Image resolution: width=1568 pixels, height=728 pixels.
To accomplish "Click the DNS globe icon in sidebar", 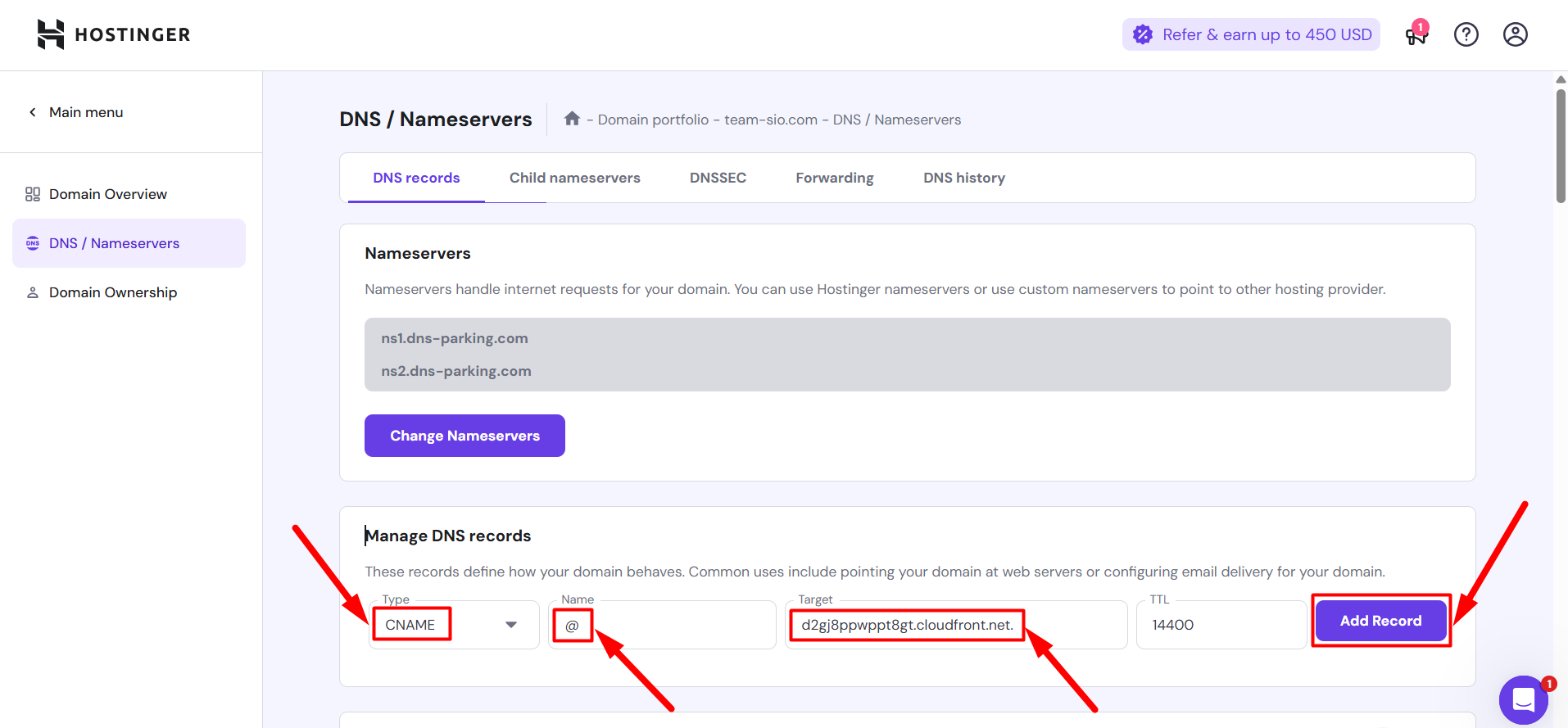I will (x=33, y=243).
